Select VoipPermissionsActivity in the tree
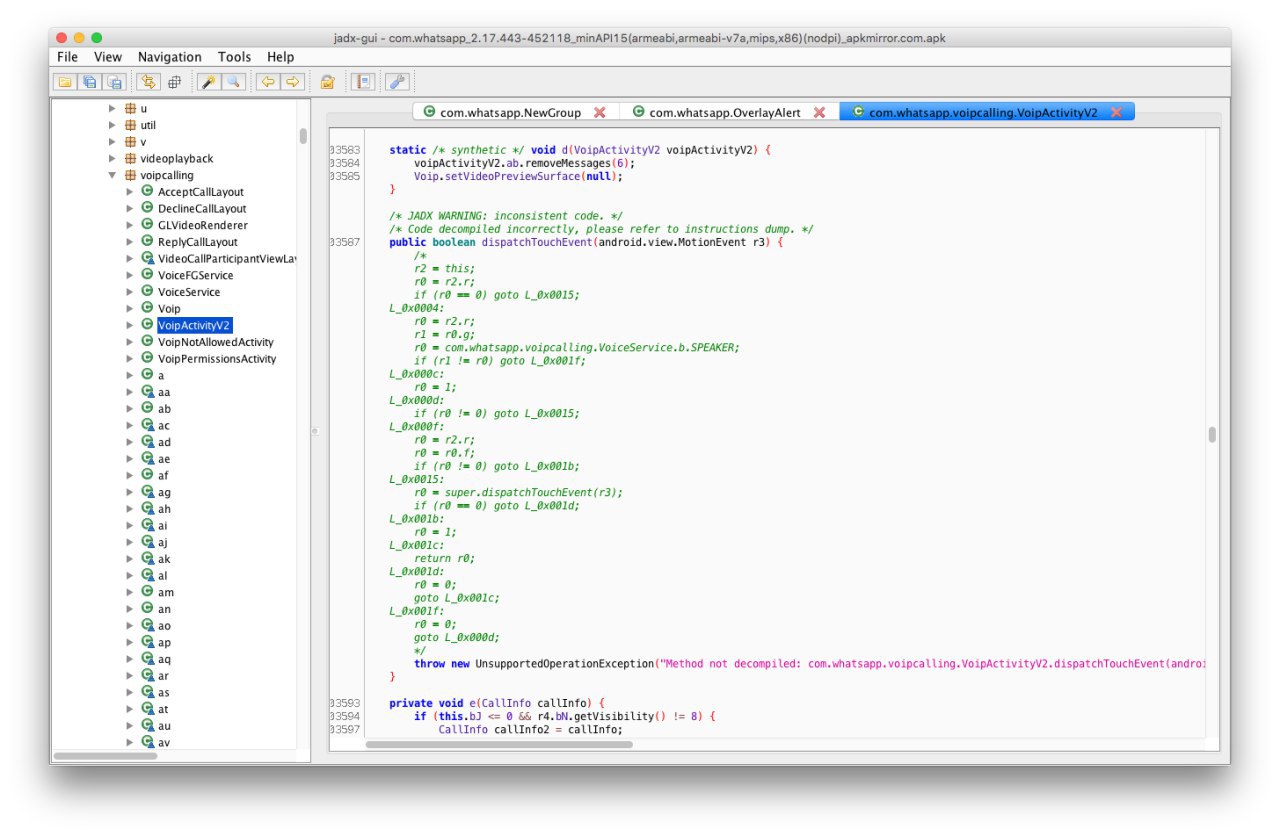 click(x=217, y=359)
